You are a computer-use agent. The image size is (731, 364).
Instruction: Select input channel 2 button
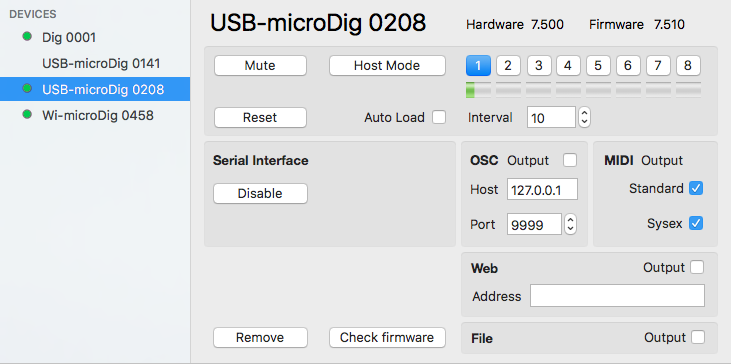point(508,66)
